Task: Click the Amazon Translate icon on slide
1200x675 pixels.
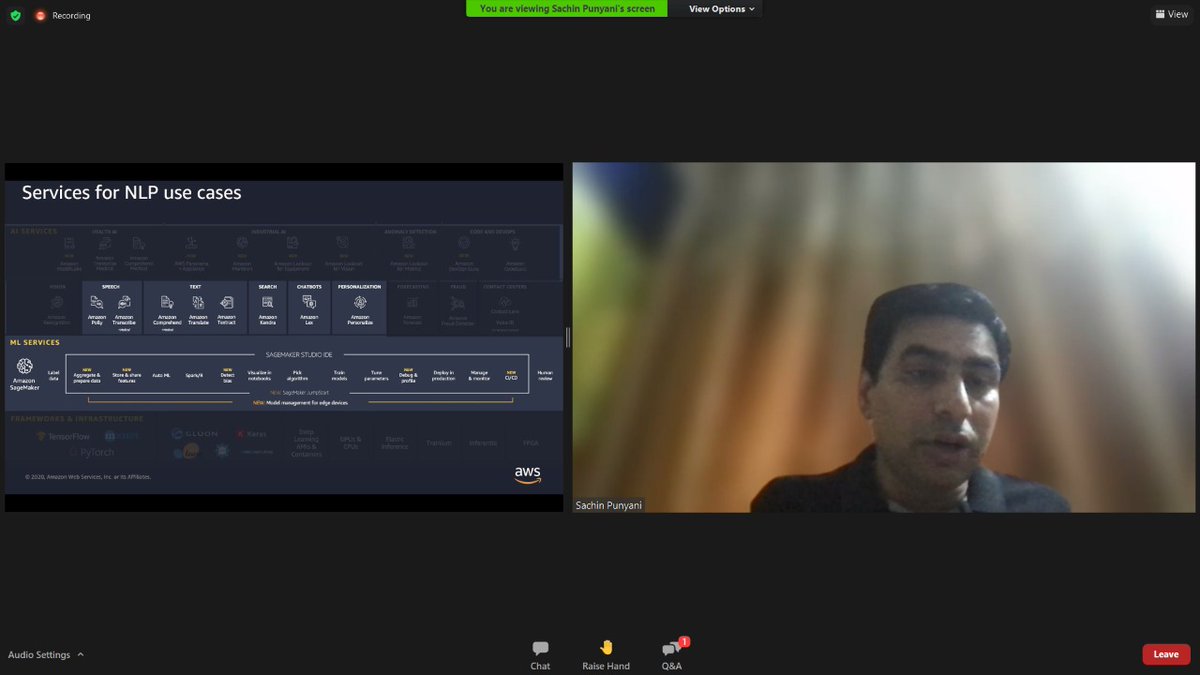Action: 198,302
